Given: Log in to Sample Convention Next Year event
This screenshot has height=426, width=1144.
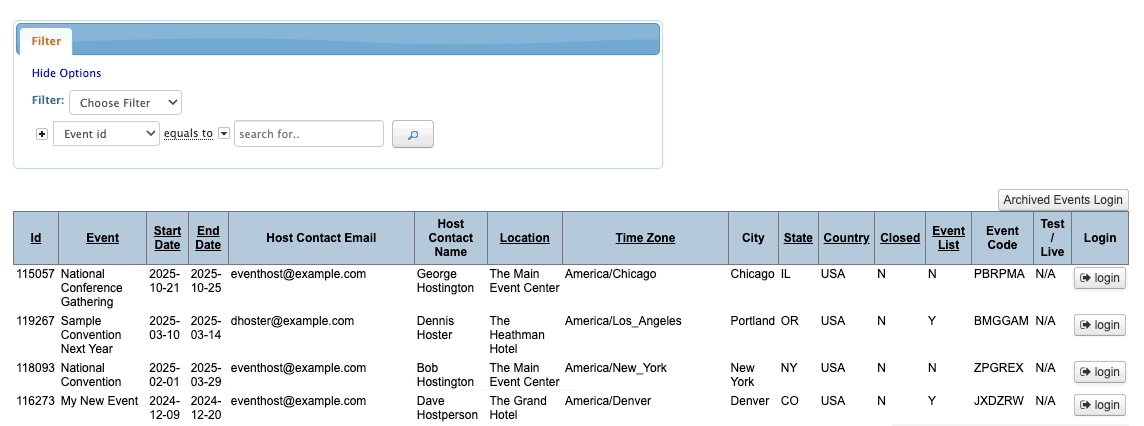Looking at the screenshot, I should 1099,325.
